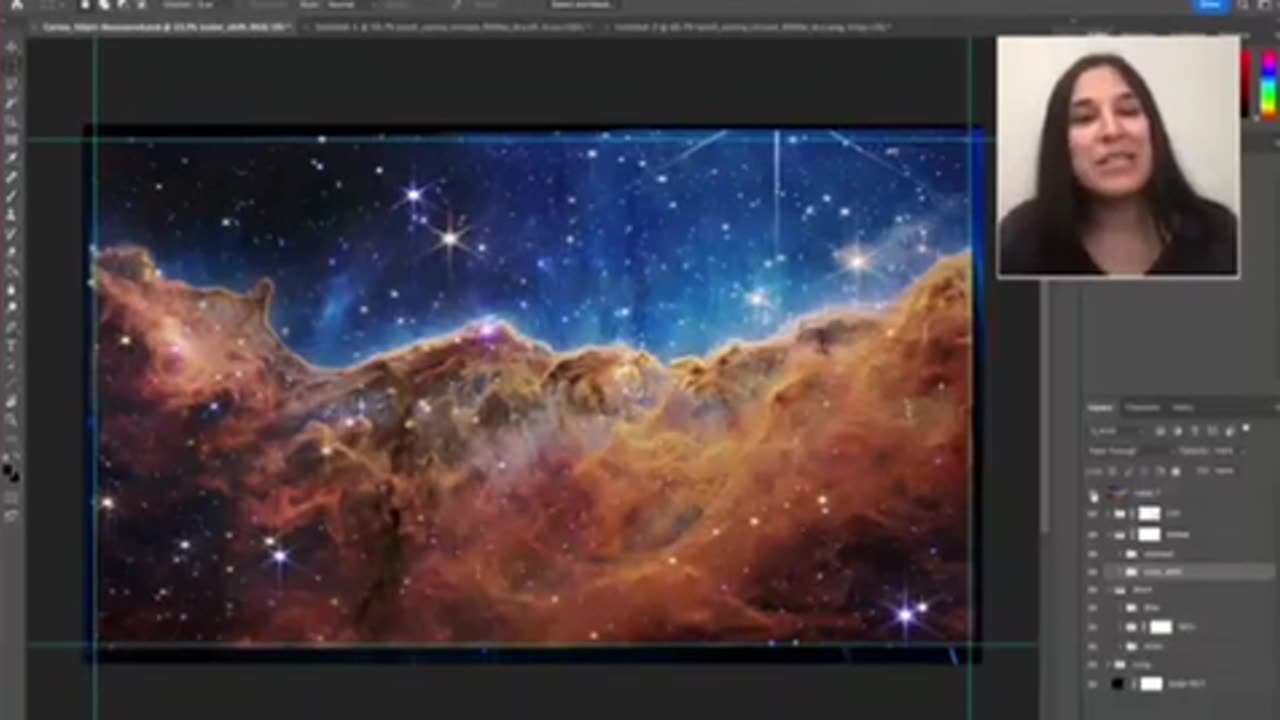Click the lock all icon
The width and height of the screenshot is (1280, 720).
point(1176,471)
